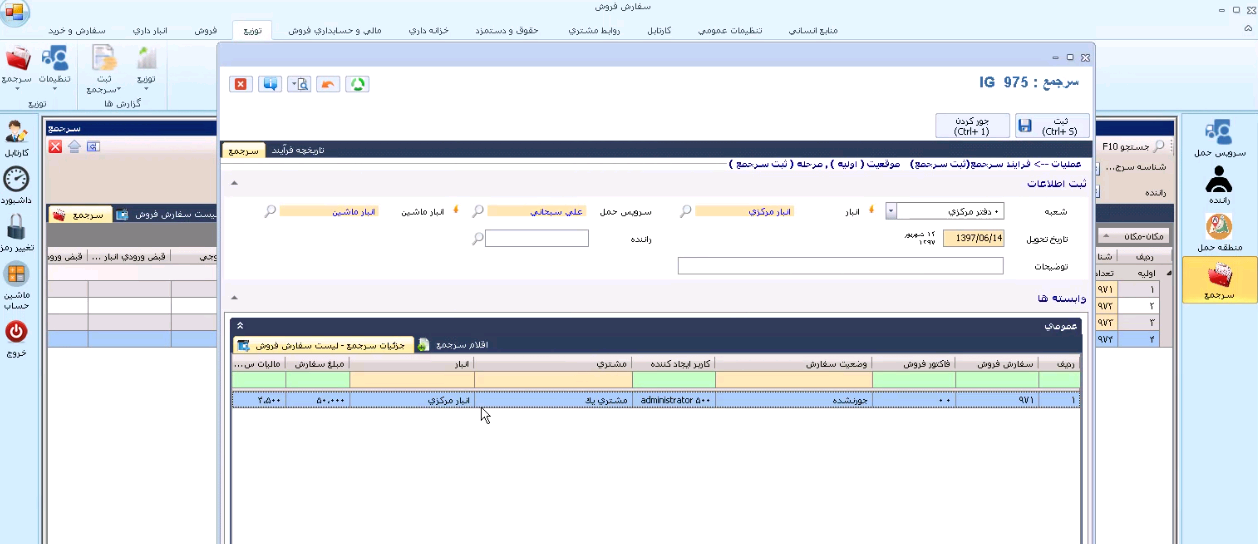Collapse the ثبت اطلاعات section
This screenshot has height=544, width=1258.
click(x=234, y=183)
